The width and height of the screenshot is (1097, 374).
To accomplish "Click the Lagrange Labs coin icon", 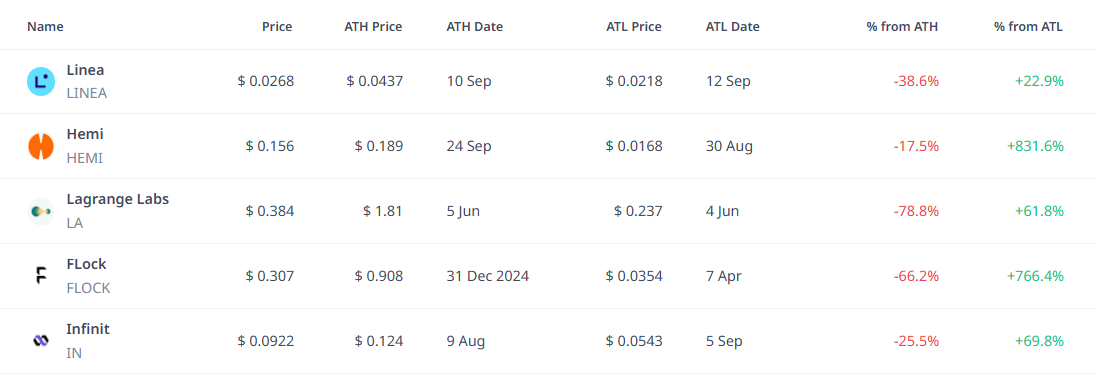I will pyautogui.click(x=41, y=211).
